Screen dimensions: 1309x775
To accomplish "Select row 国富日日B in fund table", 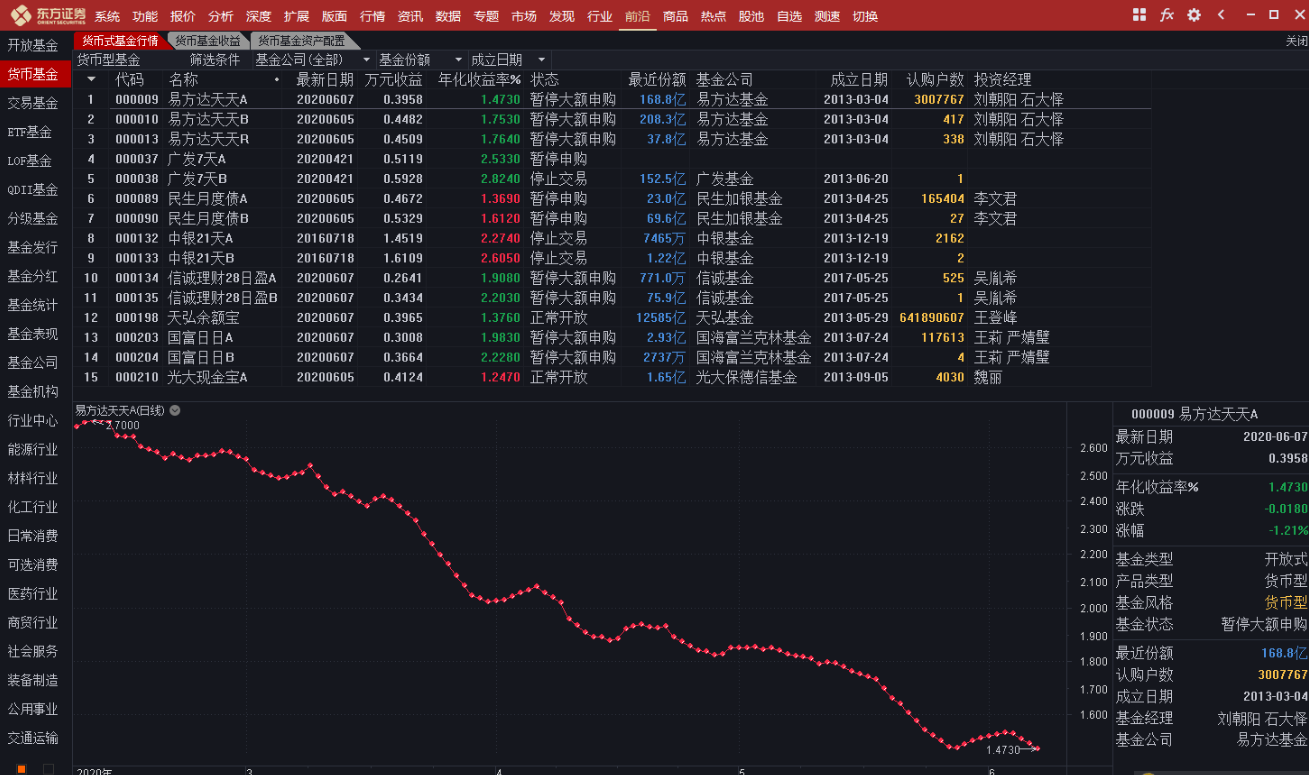I will pyautogui.click(x=612, y=357).
